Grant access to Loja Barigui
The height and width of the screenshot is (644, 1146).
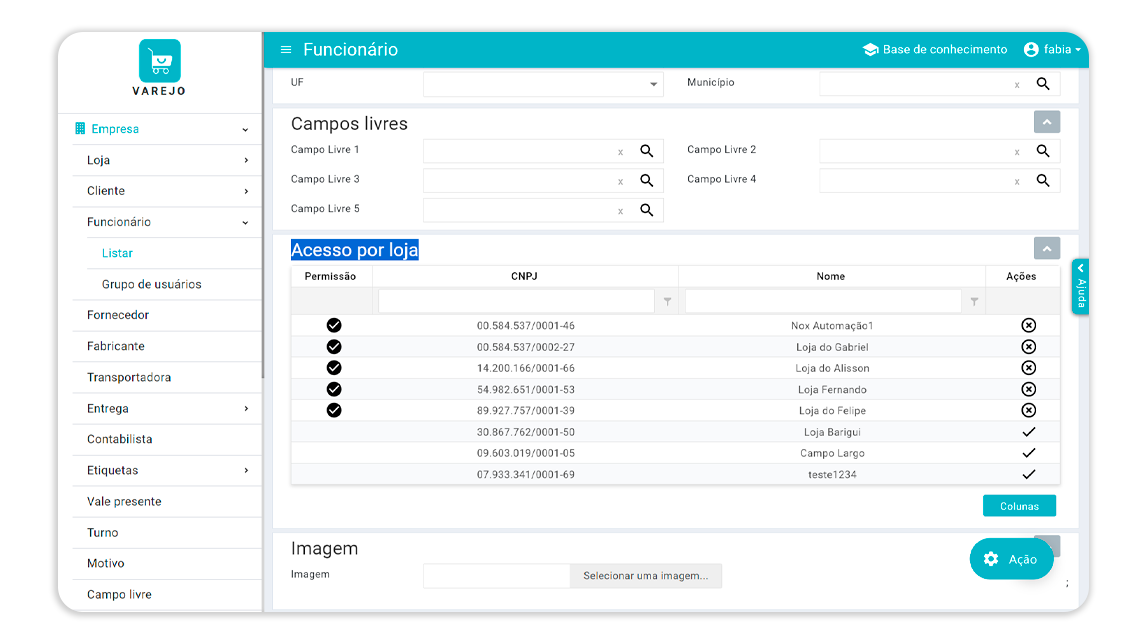click(1028, 432)
